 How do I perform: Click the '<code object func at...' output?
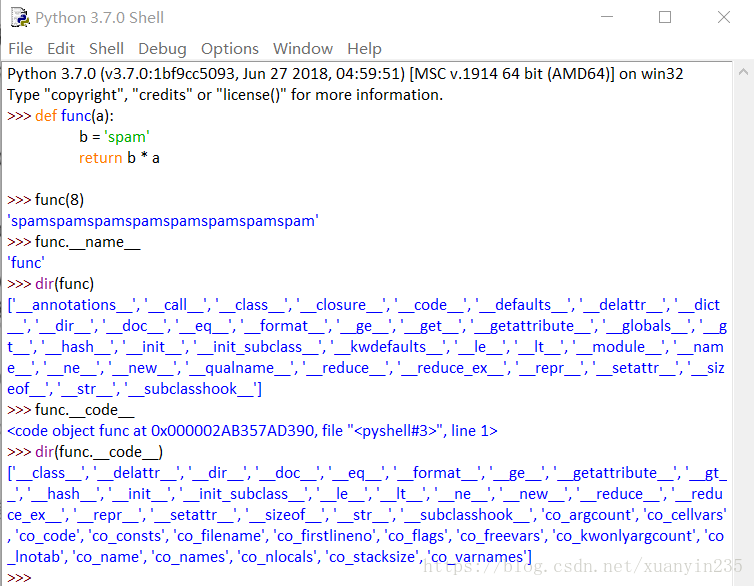coord(252,431)
